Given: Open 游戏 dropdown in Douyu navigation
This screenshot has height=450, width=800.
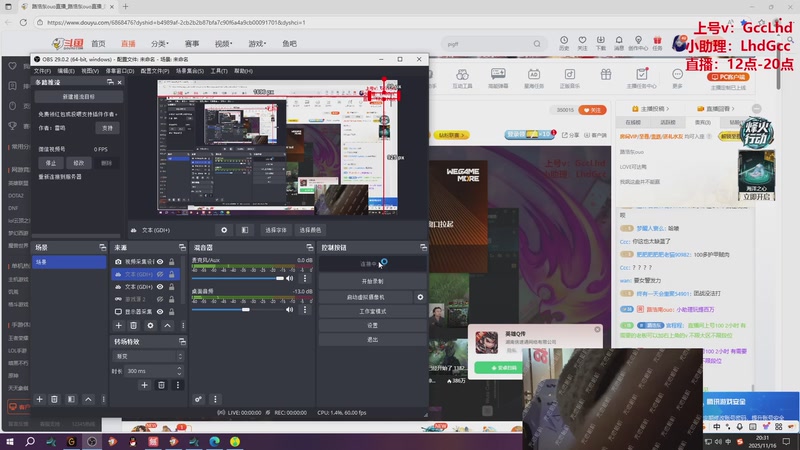Looking at the screenshot, I should 257,44.
